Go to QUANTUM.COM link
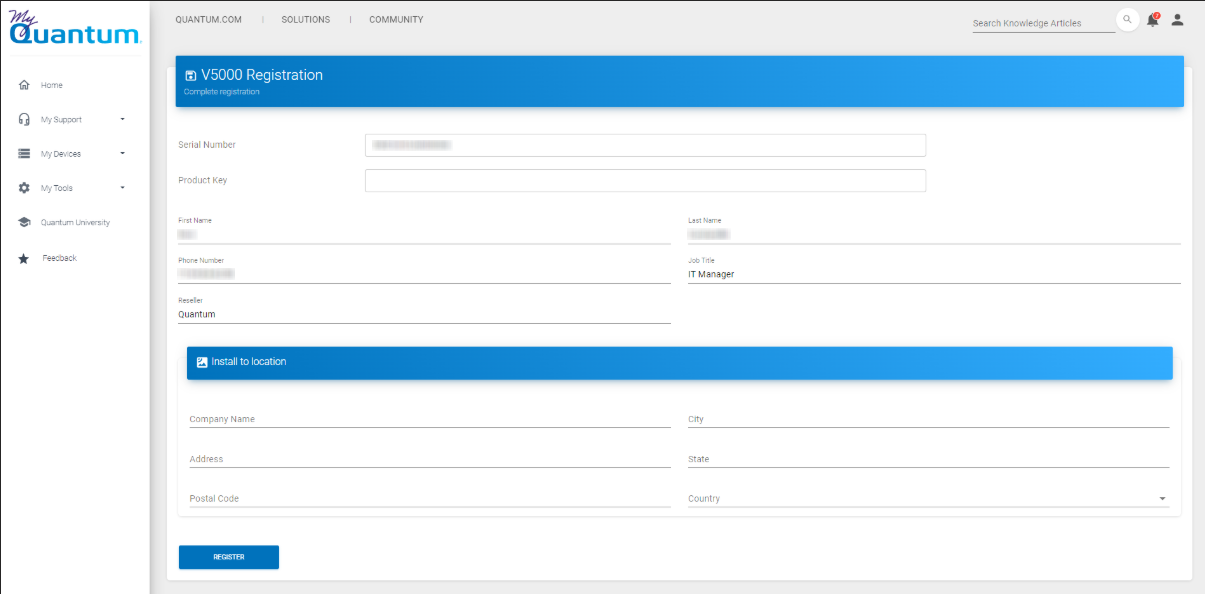The width and height of the screenshot is (1205, 594). pyautogui.click(x=208, y=20)
